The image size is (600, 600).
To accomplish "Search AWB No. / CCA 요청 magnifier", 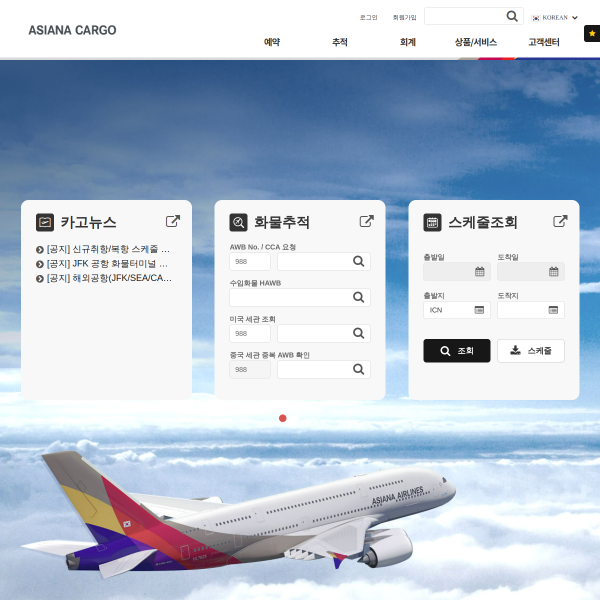I will pos(359,261).
